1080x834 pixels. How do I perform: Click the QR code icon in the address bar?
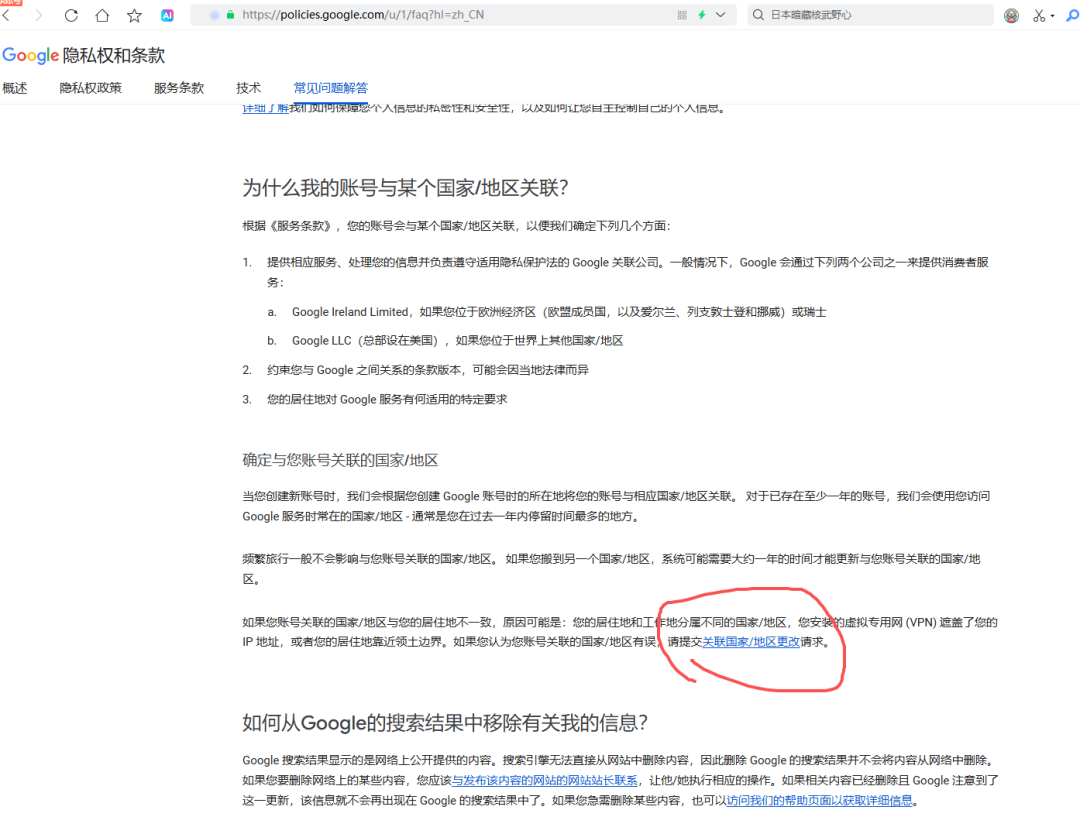point(682,16)
